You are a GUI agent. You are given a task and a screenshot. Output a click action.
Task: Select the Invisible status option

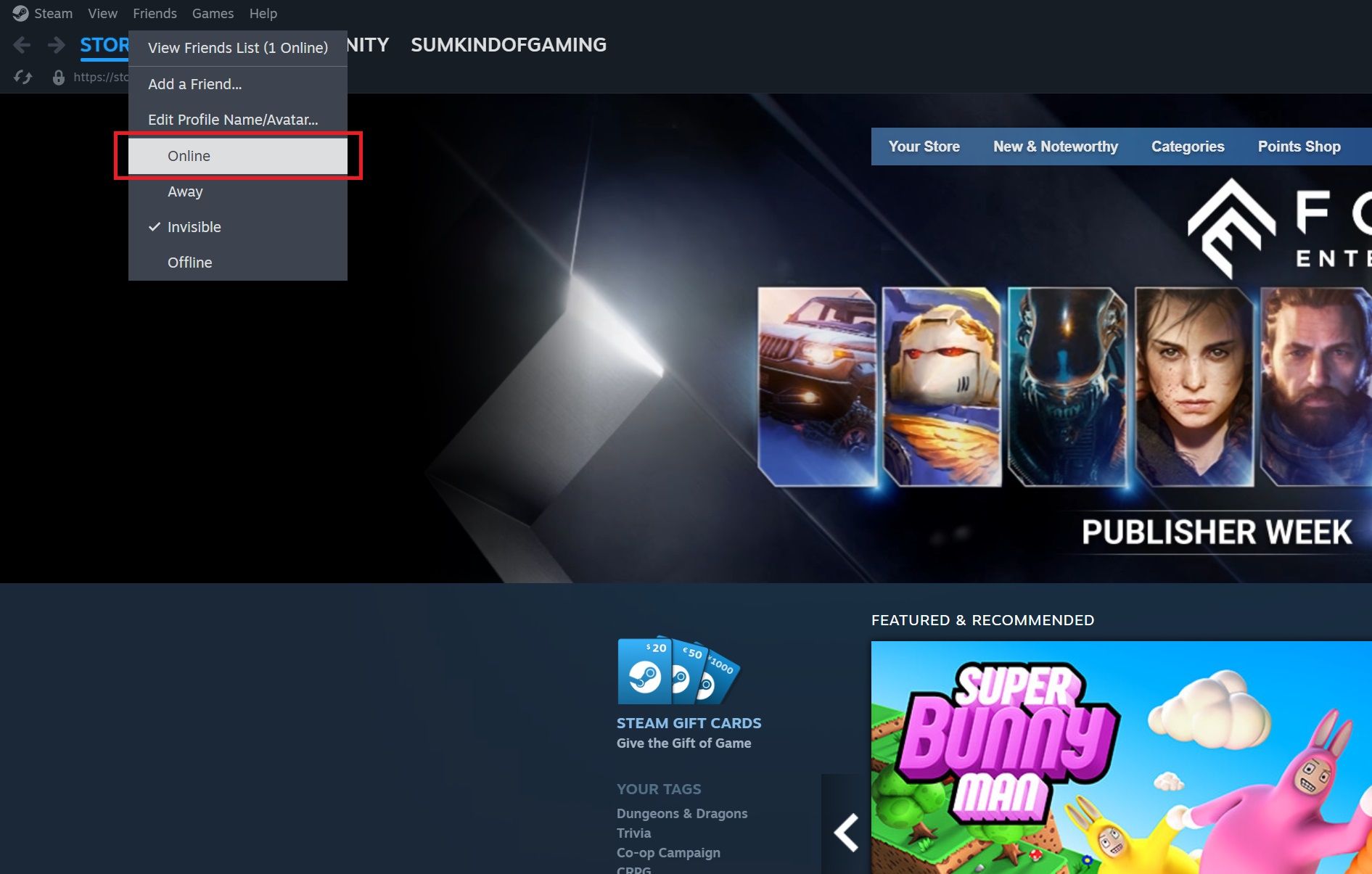[x=193, y=226]
